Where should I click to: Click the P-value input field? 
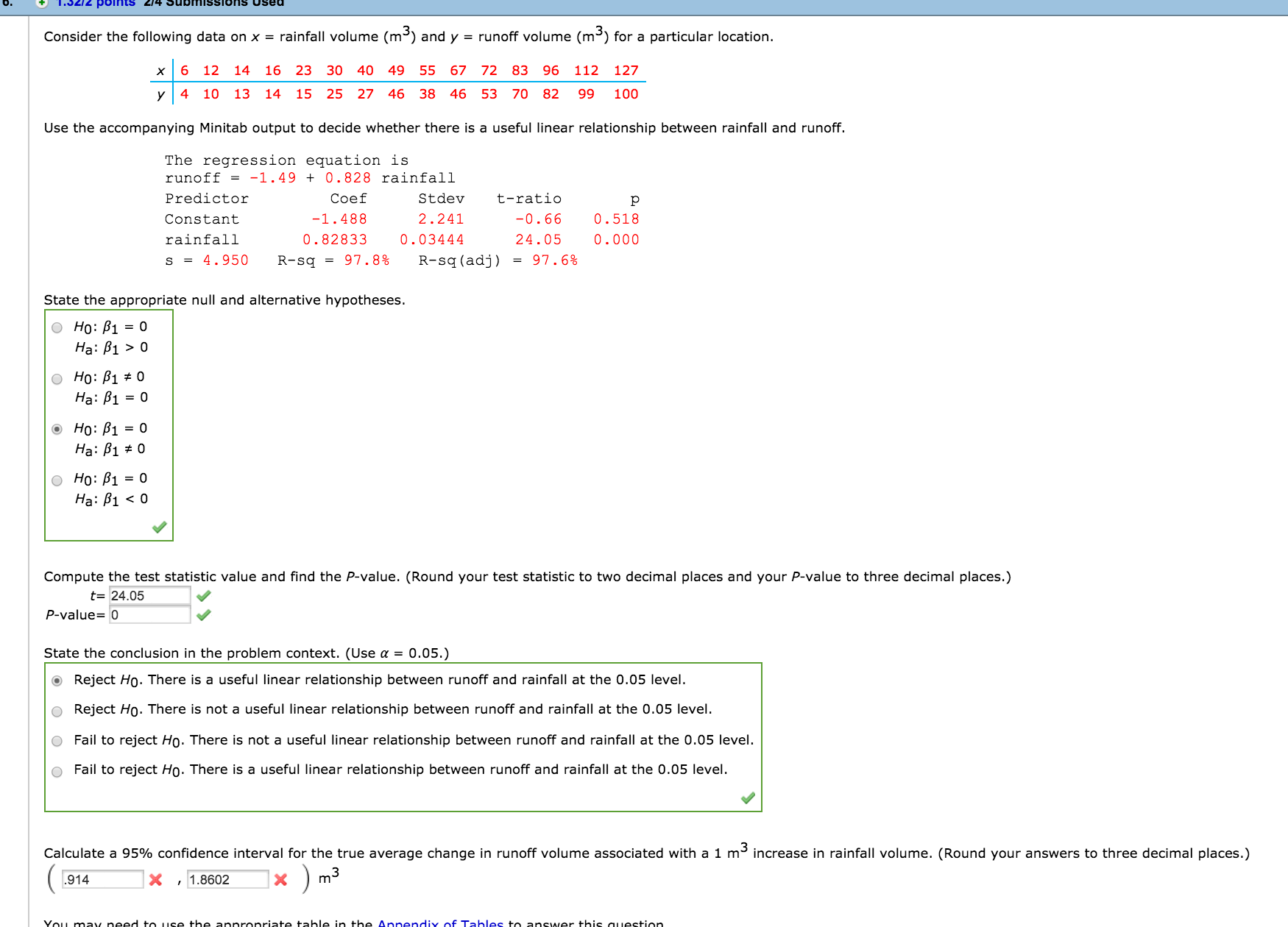[149, 615]
